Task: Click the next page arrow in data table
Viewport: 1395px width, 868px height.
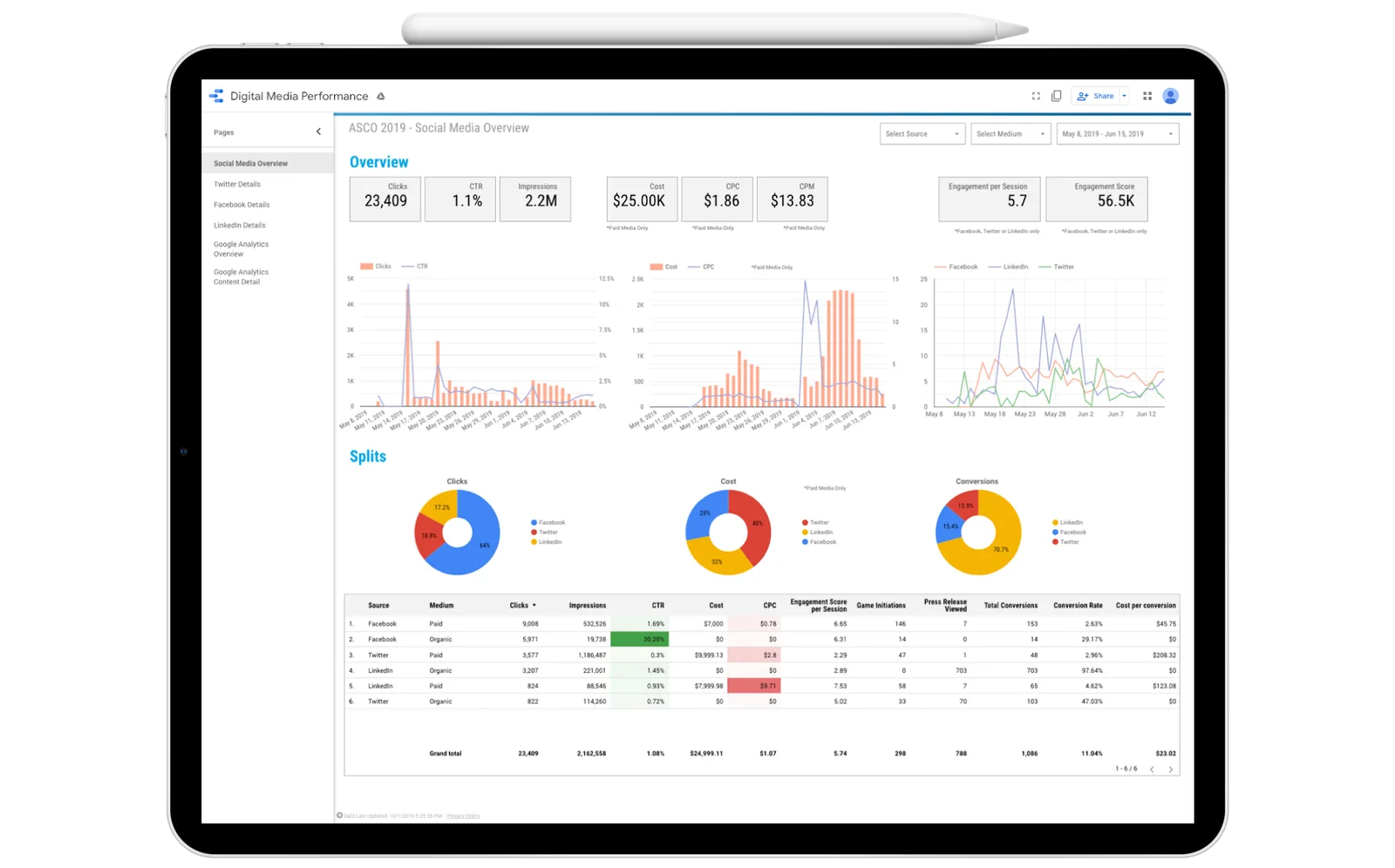Action: [x=1168, y=769]
